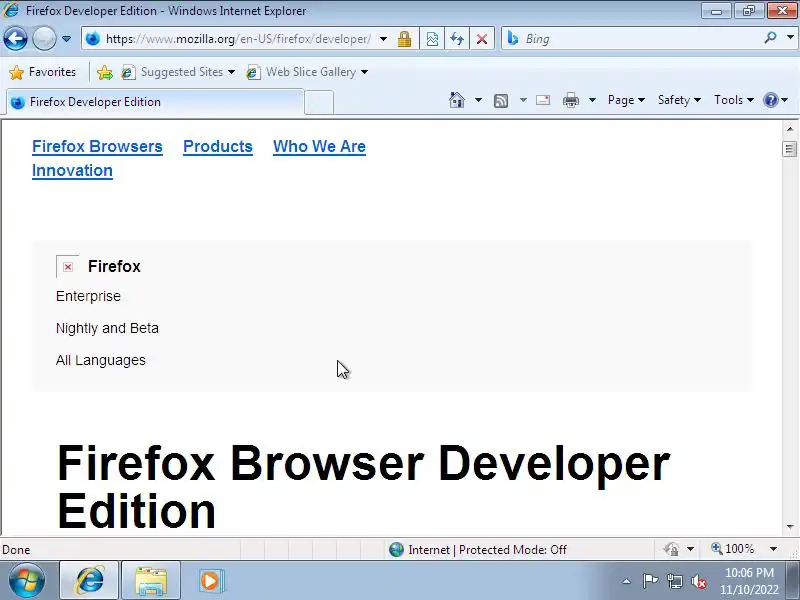Screen dimensions: 800x600
Task: Show hidden tray icons arrow
Action: click(626, 581)
